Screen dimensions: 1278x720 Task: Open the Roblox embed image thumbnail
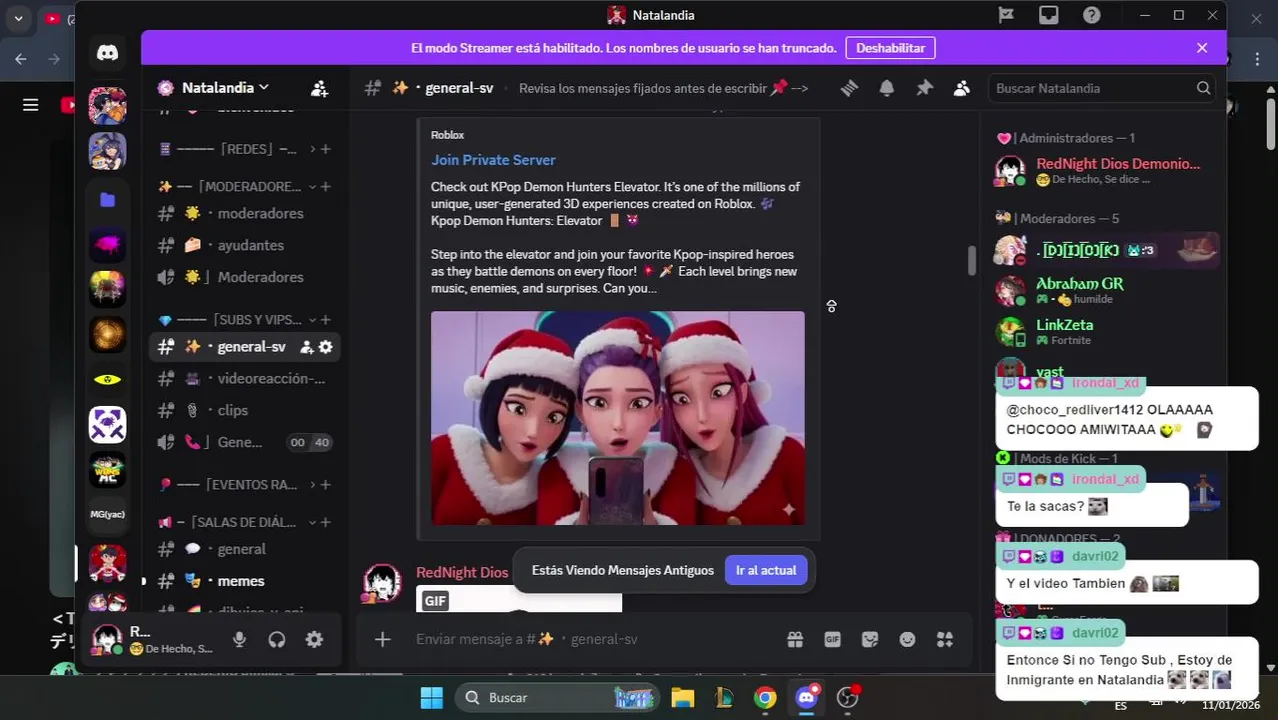(617, 418)
